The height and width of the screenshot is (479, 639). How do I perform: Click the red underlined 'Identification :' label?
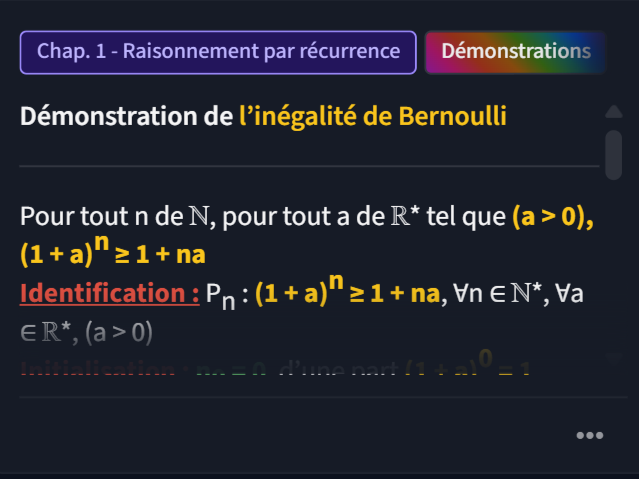coord(109,294)
